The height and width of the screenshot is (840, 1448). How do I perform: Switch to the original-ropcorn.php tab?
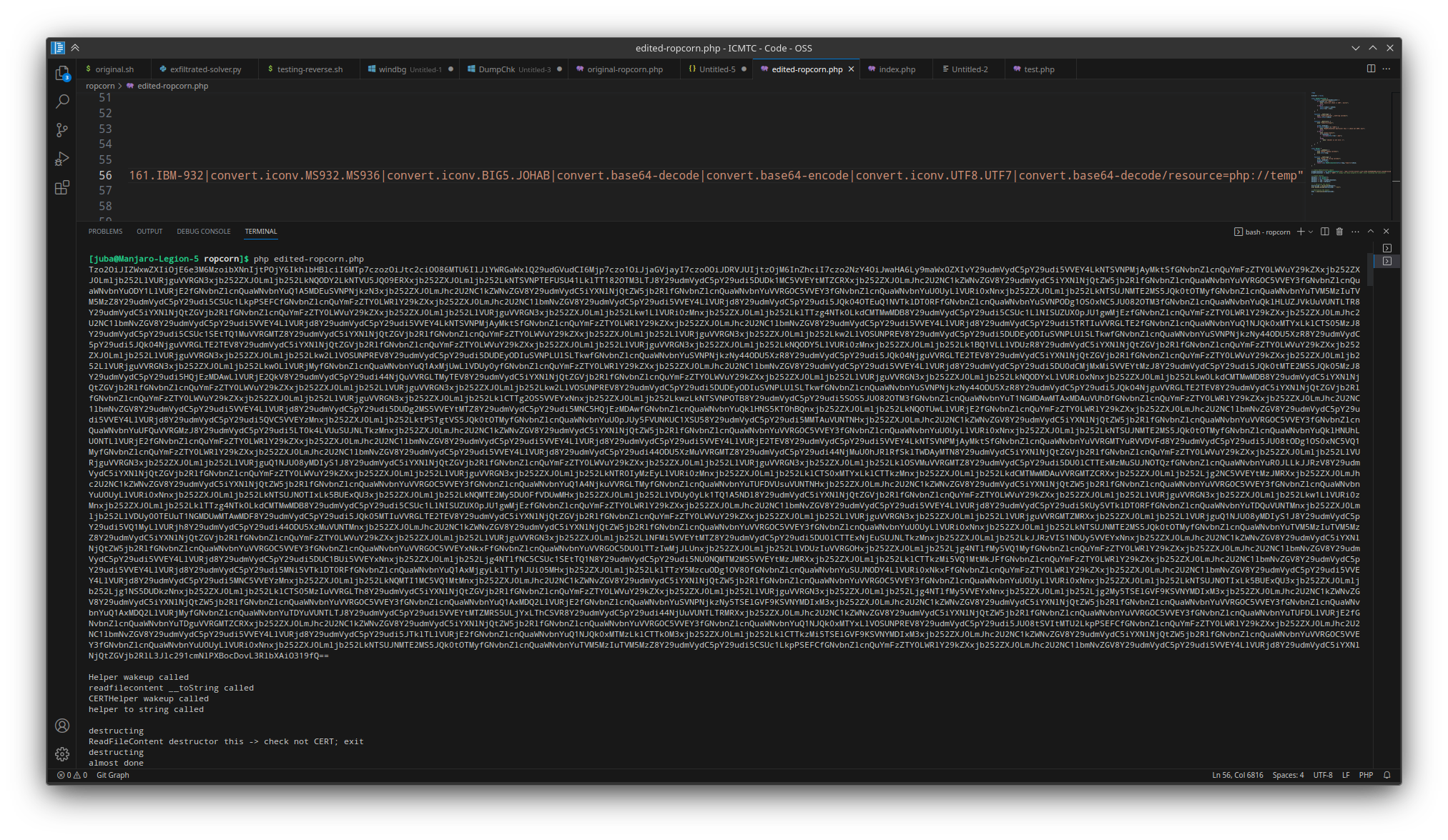point(624,69)
